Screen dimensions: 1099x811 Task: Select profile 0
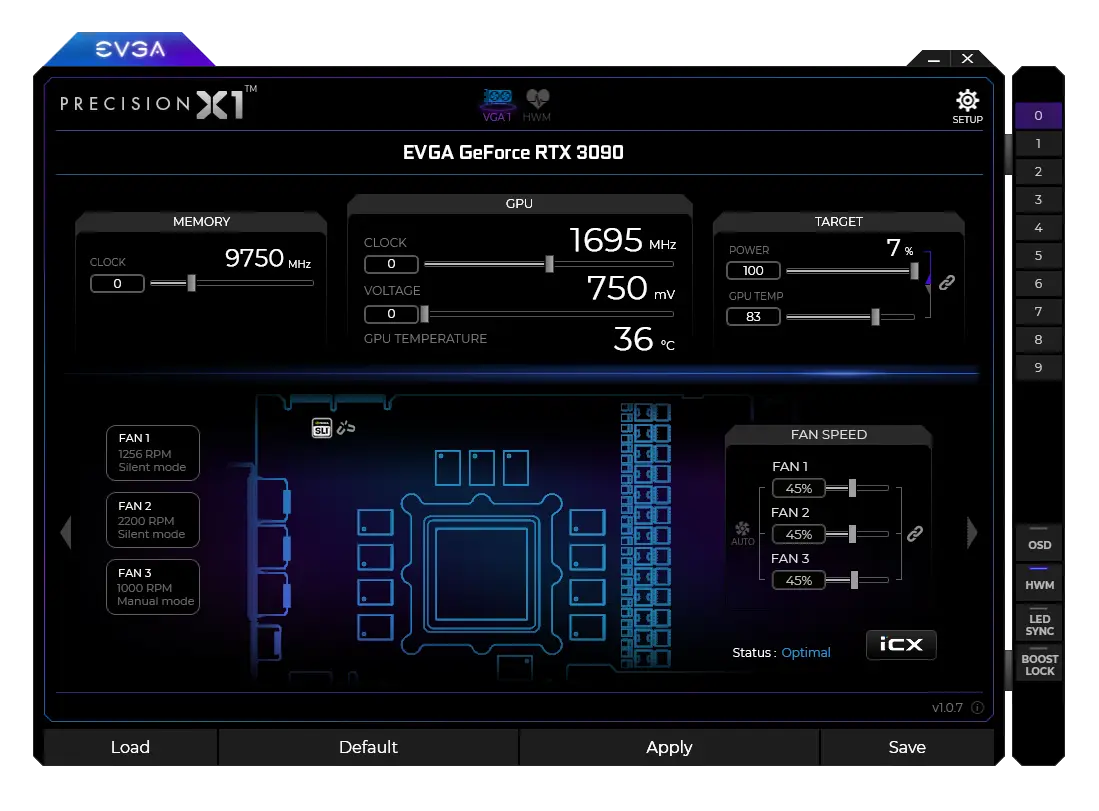1038,116
